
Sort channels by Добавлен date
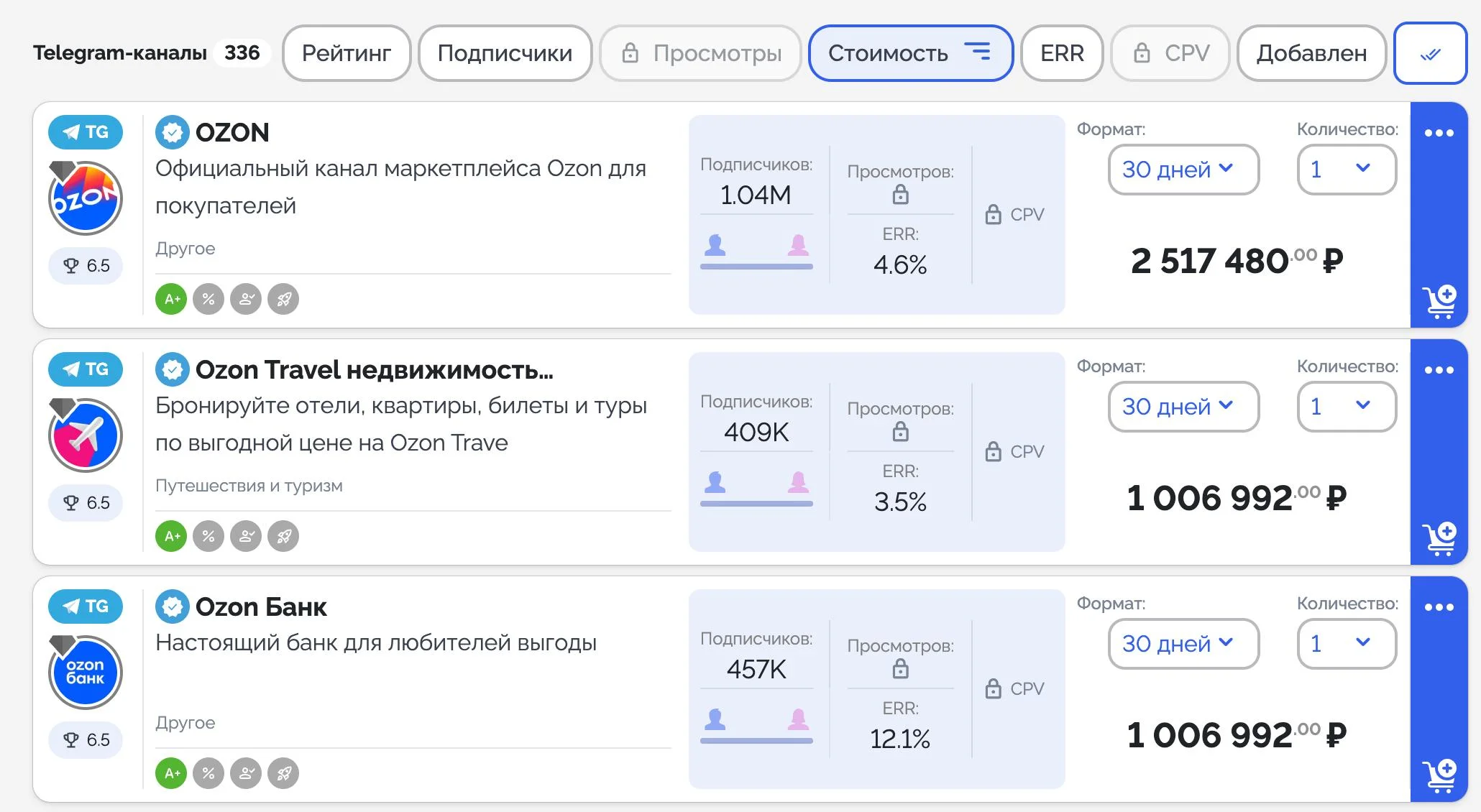point(1311,53)
